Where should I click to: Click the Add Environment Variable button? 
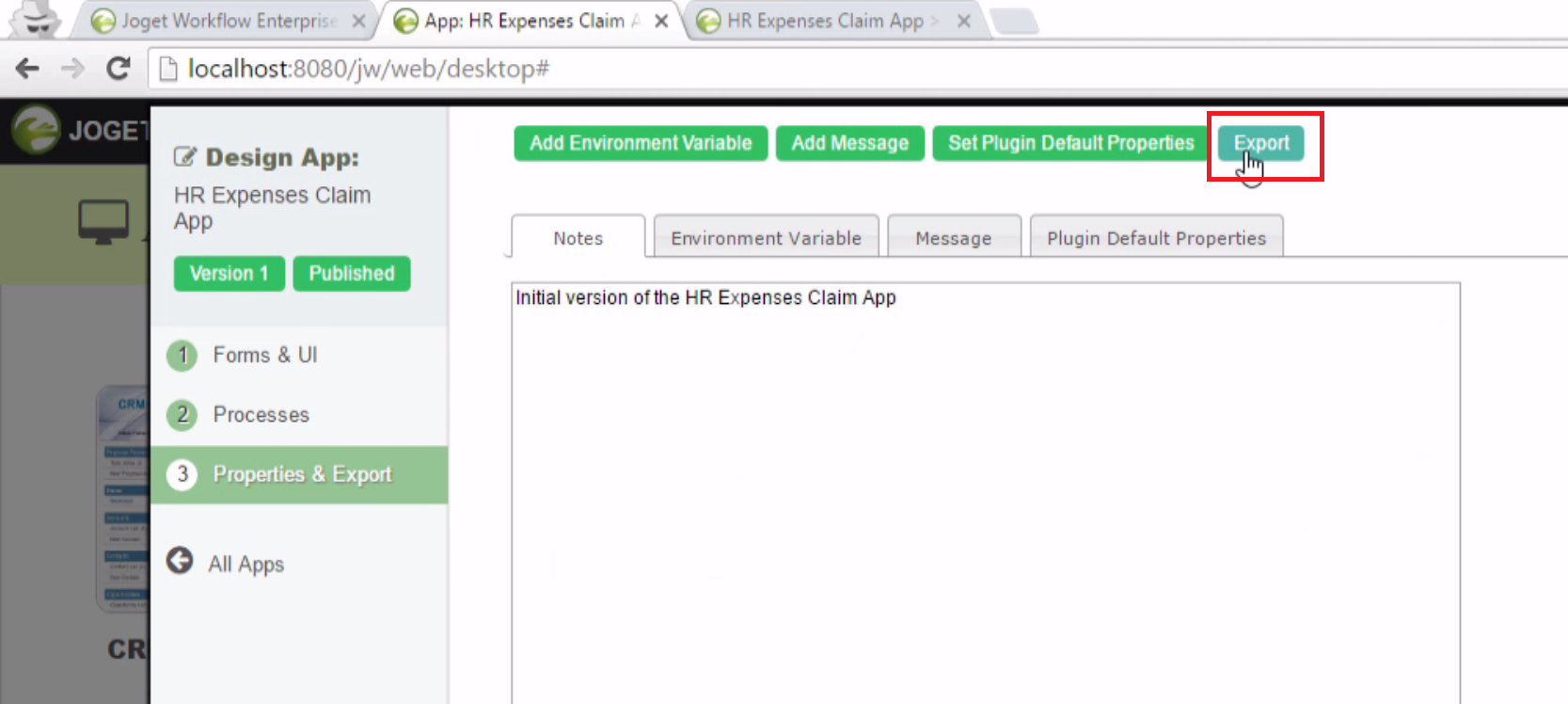click(641, 143)
